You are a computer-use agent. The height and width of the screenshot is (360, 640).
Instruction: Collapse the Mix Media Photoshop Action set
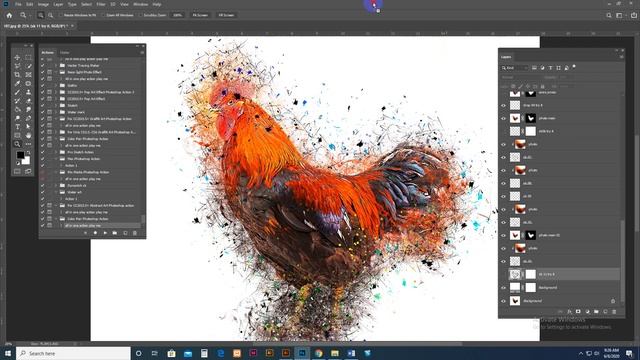(x=56, y=172)
